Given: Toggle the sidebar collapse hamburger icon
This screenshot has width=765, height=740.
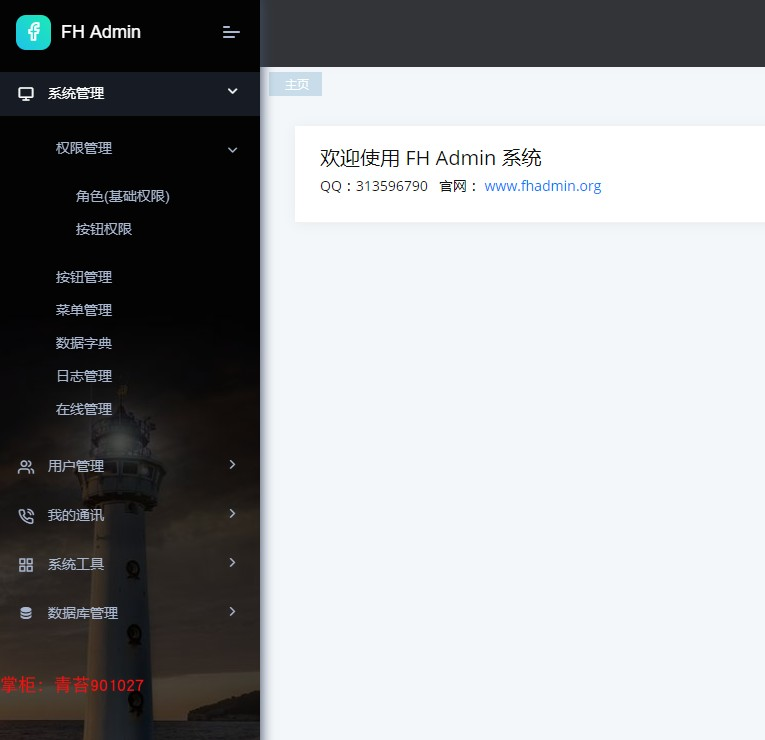Looking at the screenshot, I should point(231,32).
